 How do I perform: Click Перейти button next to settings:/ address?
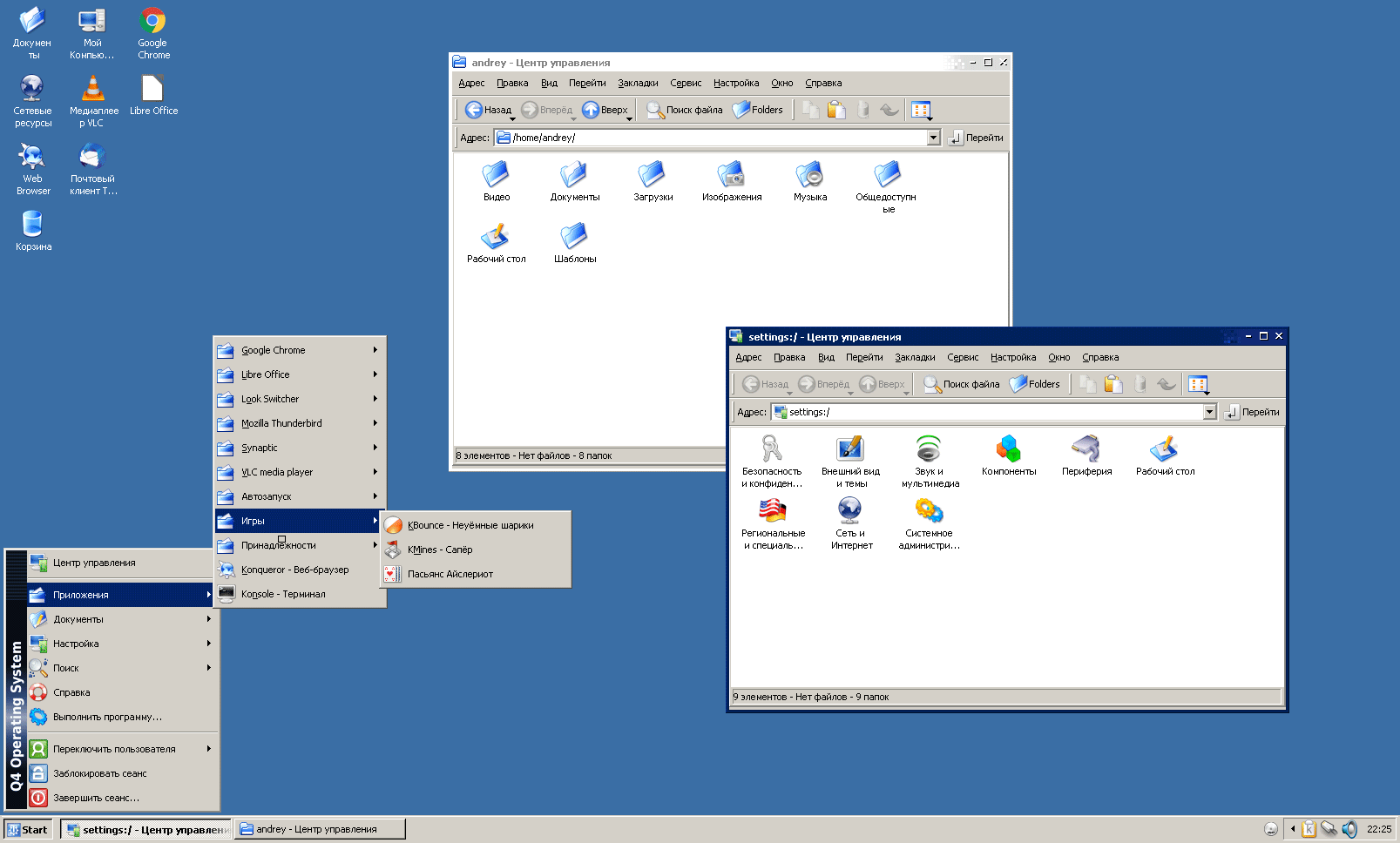coord(1252,412)
